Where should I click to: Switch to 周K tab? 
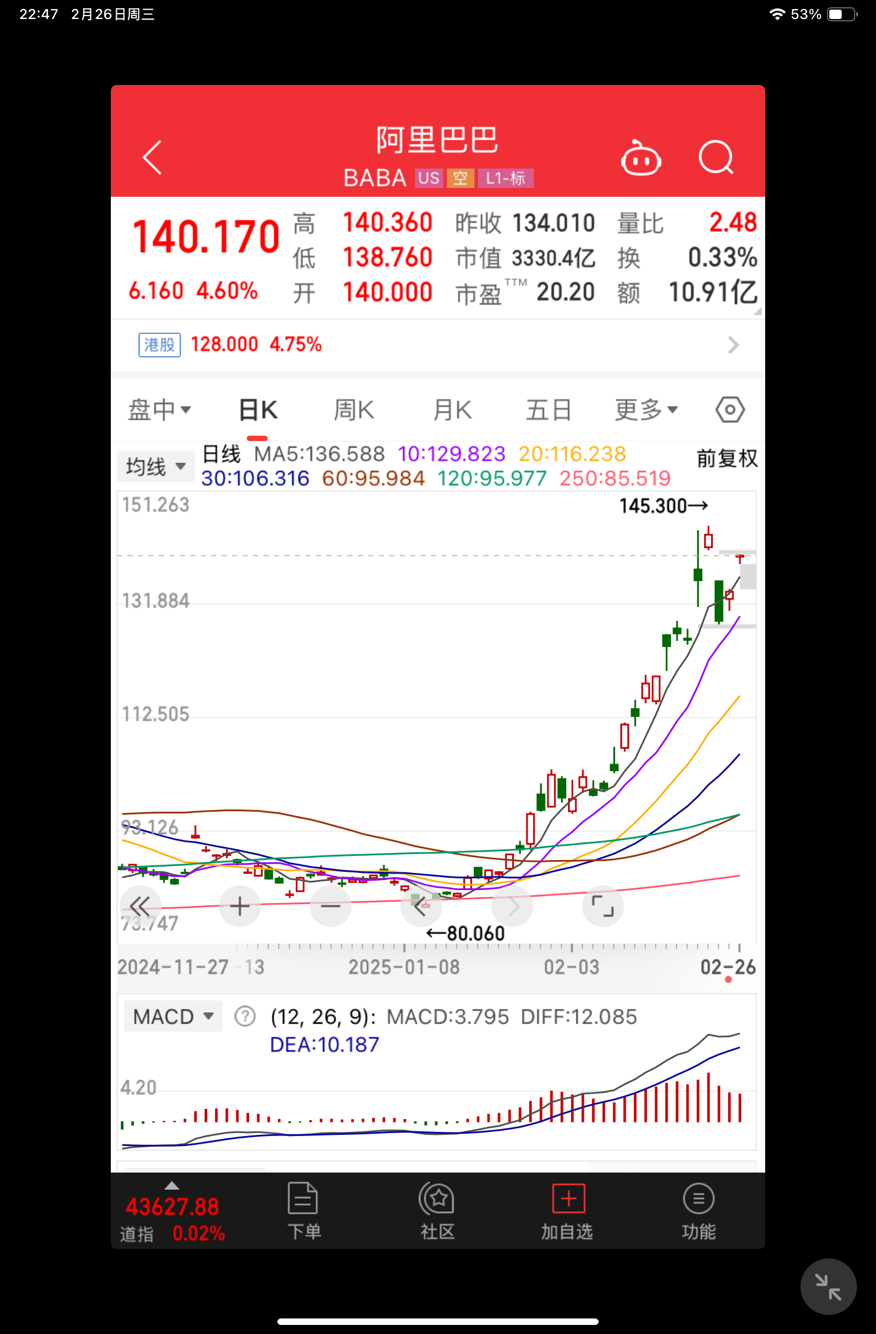click(x=353, y=410)
